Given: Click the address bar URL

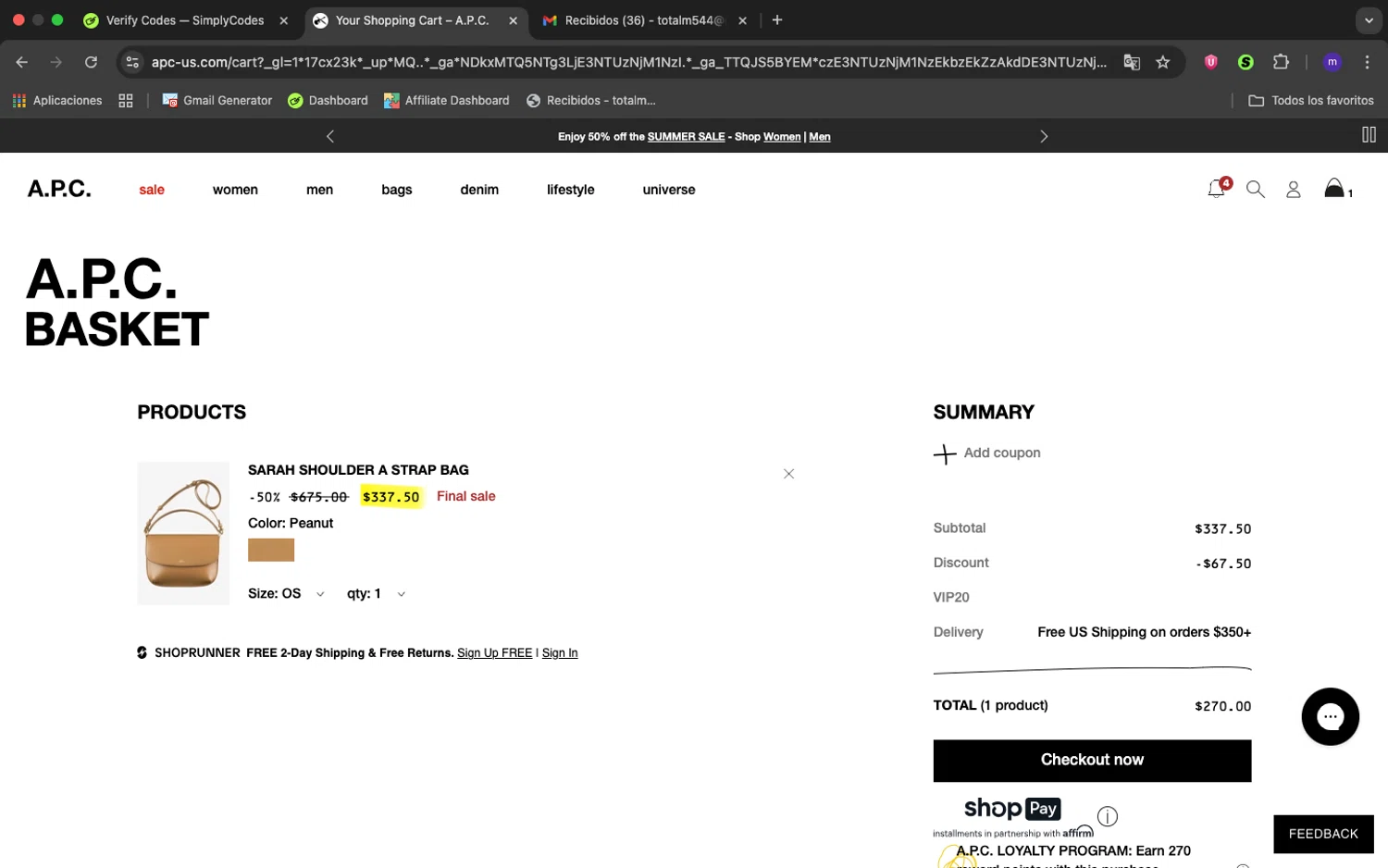Looking at the screenshot, I should 628,62.
